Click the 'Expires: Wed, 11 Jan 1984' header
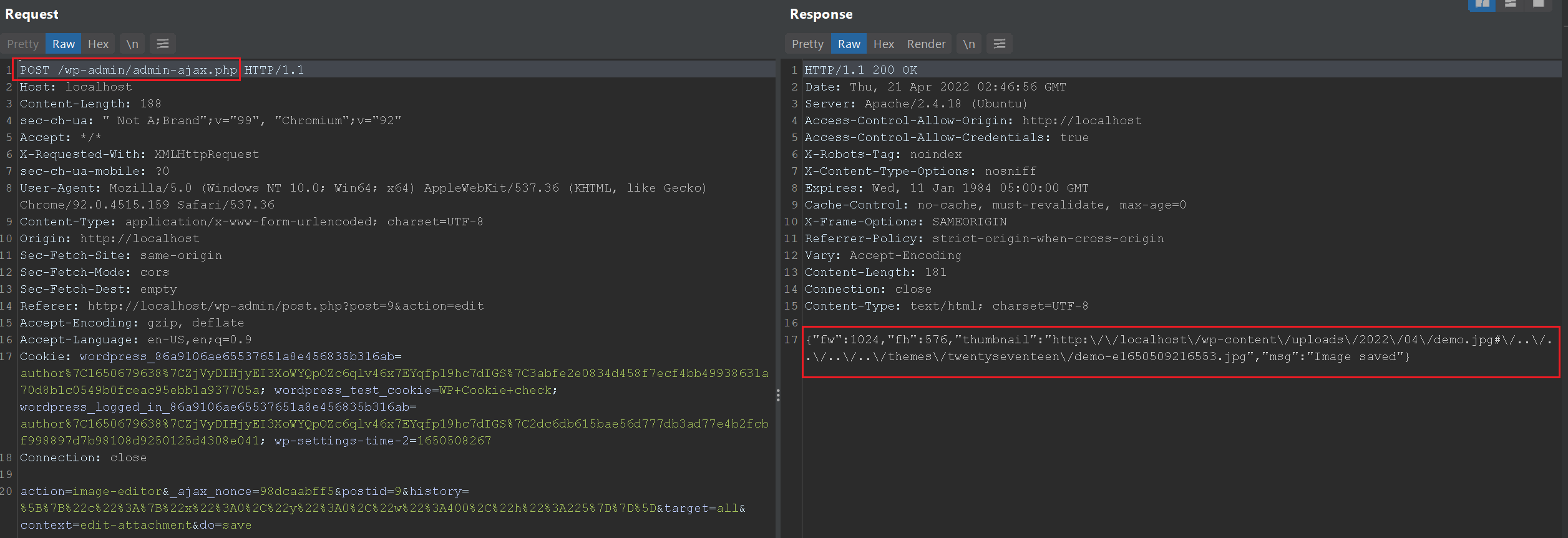This screenshot has width=1568, height=538. [x=947, y=188]
